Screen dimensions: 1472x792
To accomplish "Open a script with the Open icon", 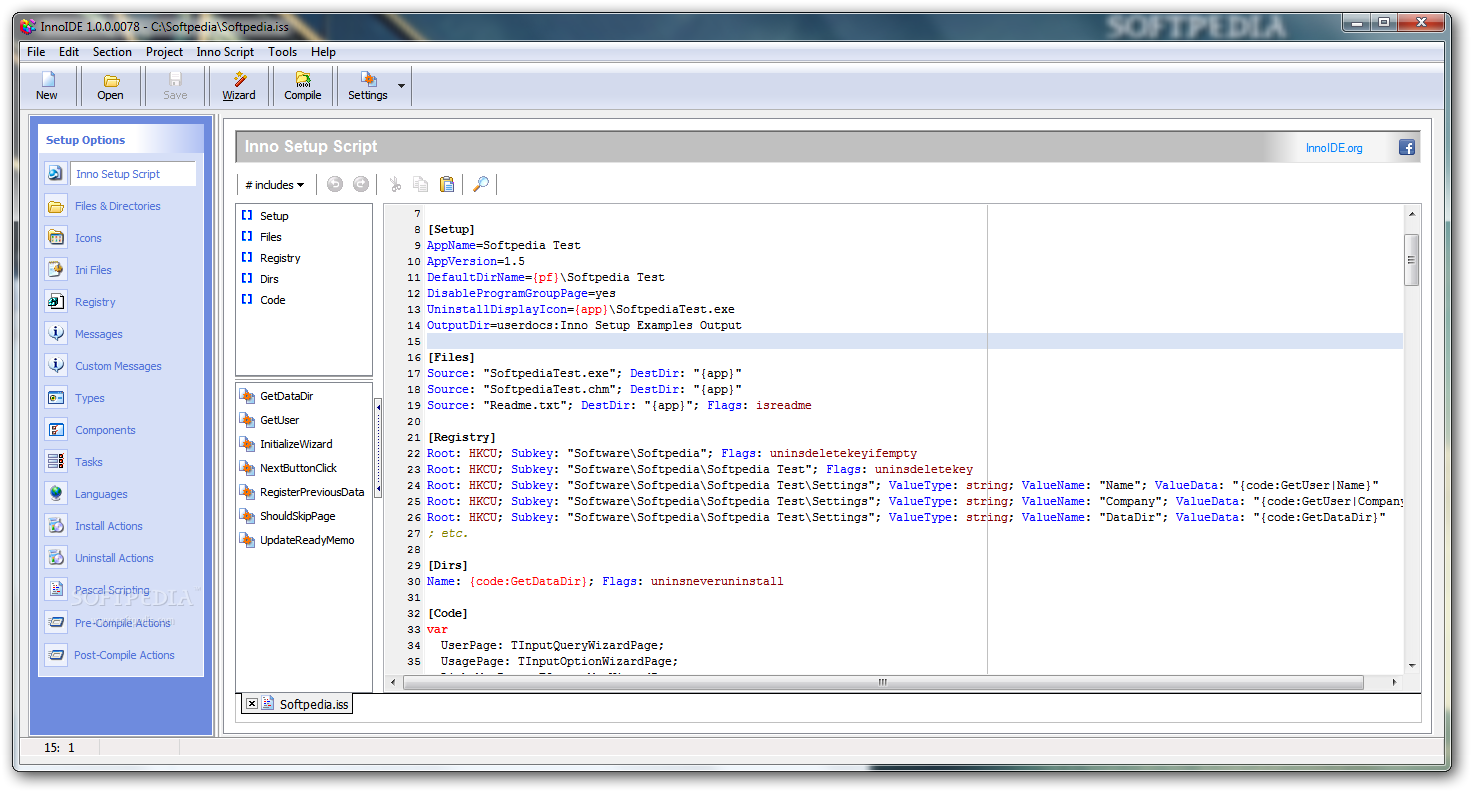I will pyautogui.click(x=110, y=86).
